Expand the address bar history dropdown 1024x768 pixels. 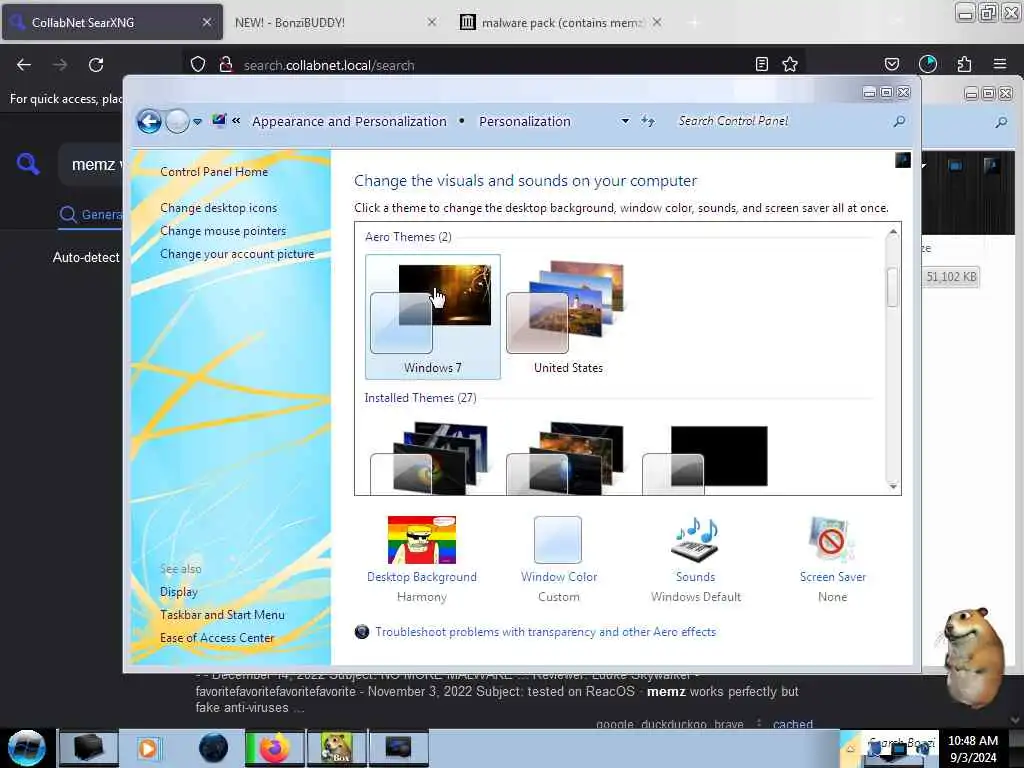click(x=625, y=121)
